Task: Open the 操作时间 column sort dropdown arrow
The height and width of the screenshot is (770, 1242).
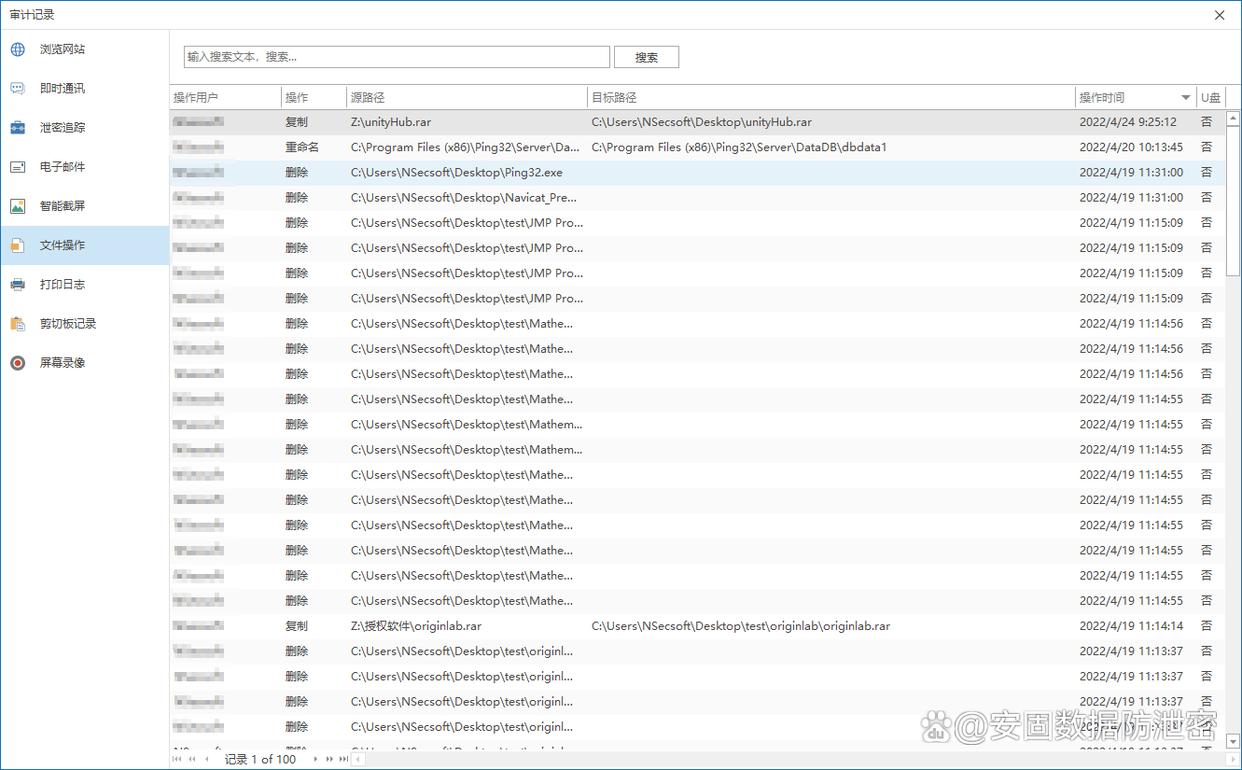Action: (x=1186, y=98)
